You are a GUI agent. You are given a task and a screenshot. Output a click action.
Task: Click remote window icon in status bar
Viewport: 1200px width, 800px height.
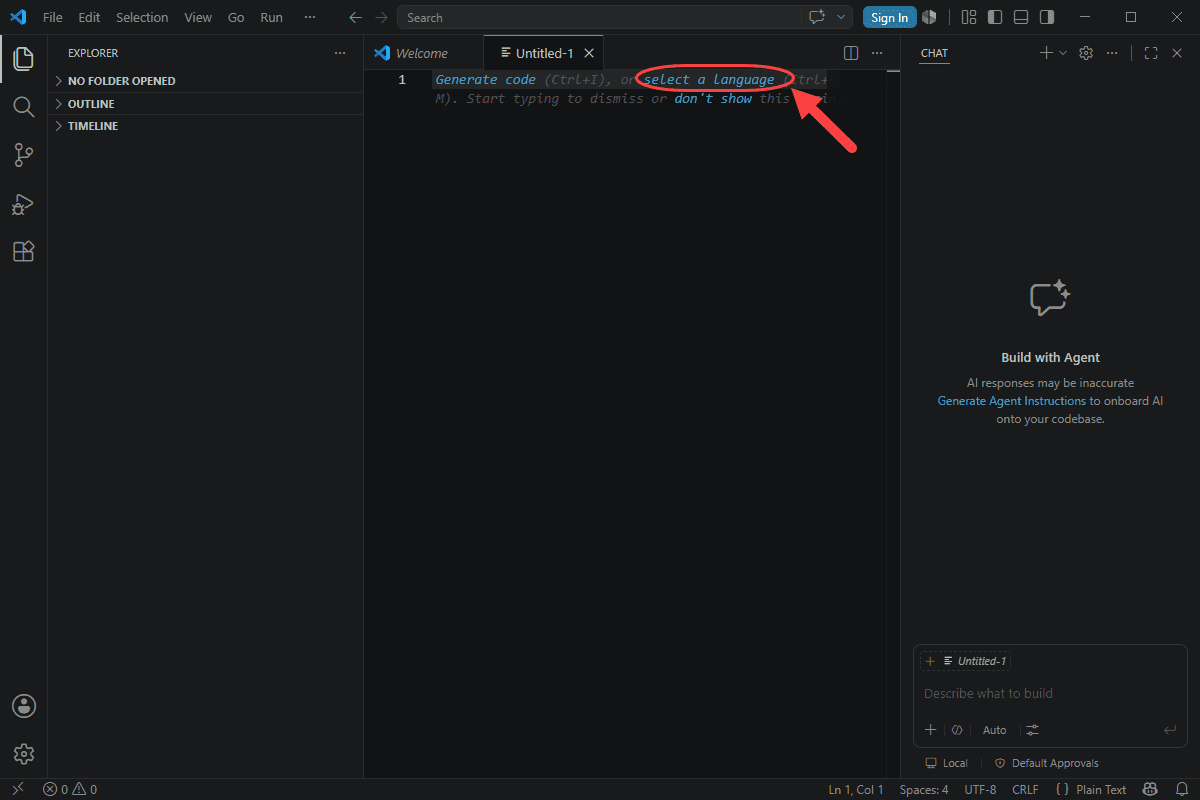tap(17, 790)
